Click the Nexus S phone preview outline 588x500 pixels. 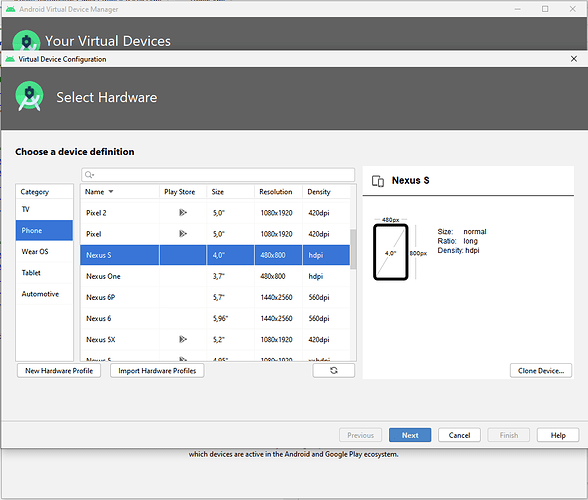pos(390,252)
